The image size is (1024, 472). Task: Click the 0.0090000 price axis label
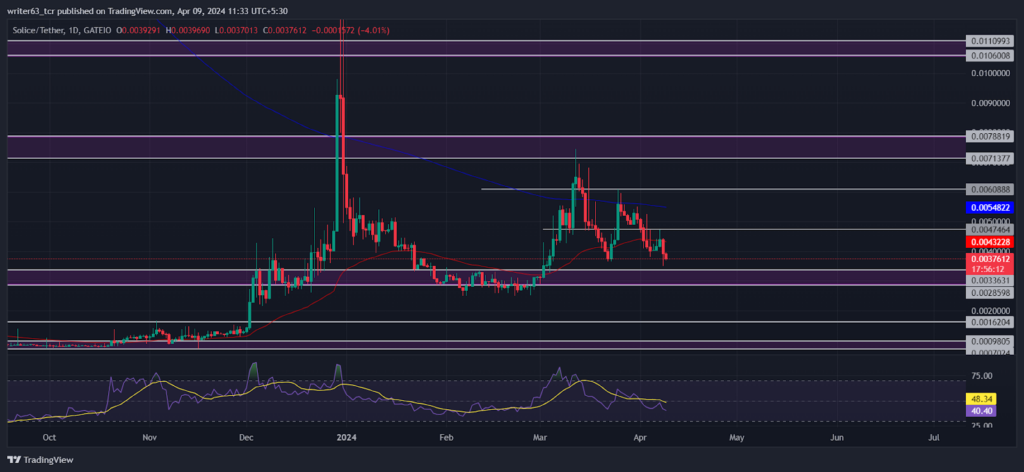pyautogui.click(x=990, y=102)
